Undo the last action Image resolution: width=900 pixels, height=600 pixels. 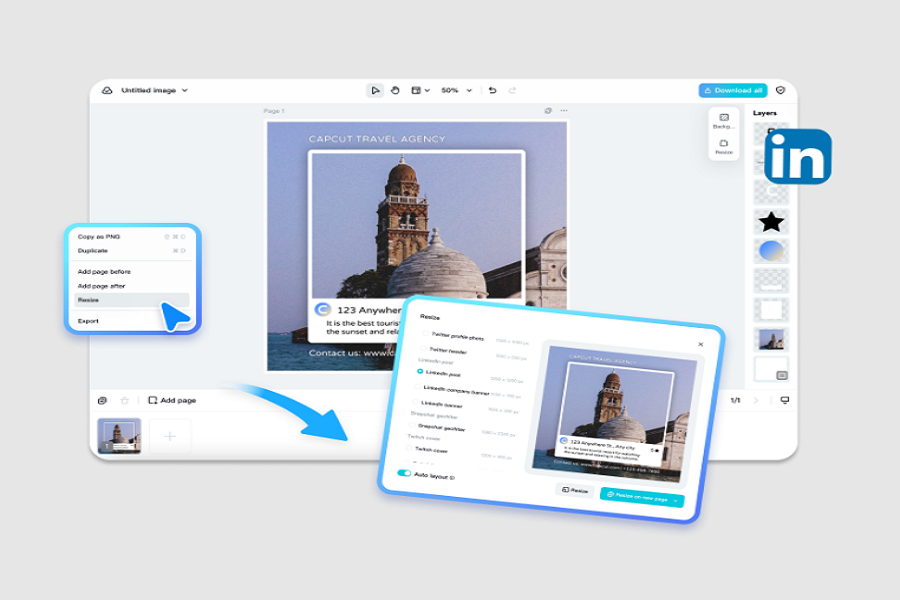[x=492, y=91]
